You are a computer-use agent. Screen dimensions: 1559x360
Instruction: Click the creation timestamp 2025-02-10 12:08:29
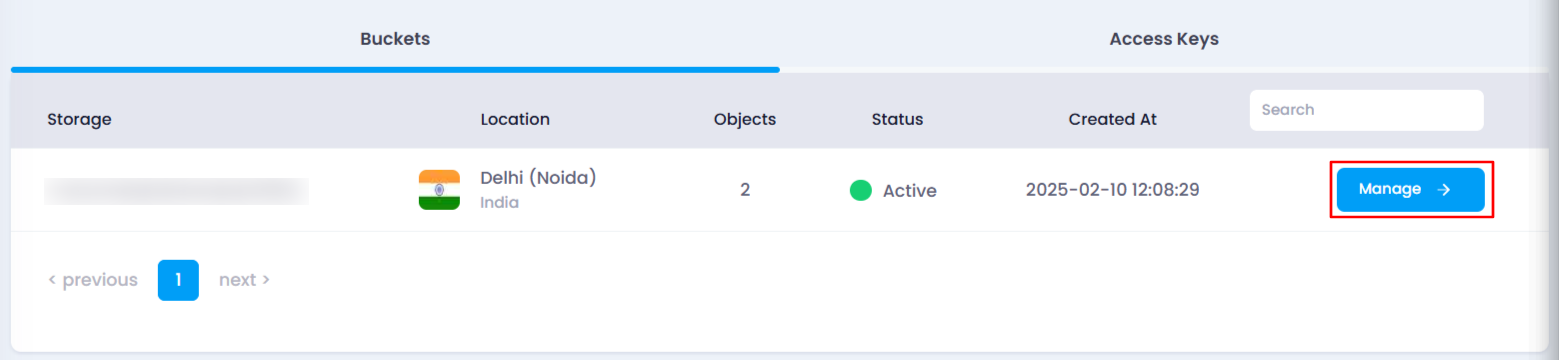pos(1112,189)
